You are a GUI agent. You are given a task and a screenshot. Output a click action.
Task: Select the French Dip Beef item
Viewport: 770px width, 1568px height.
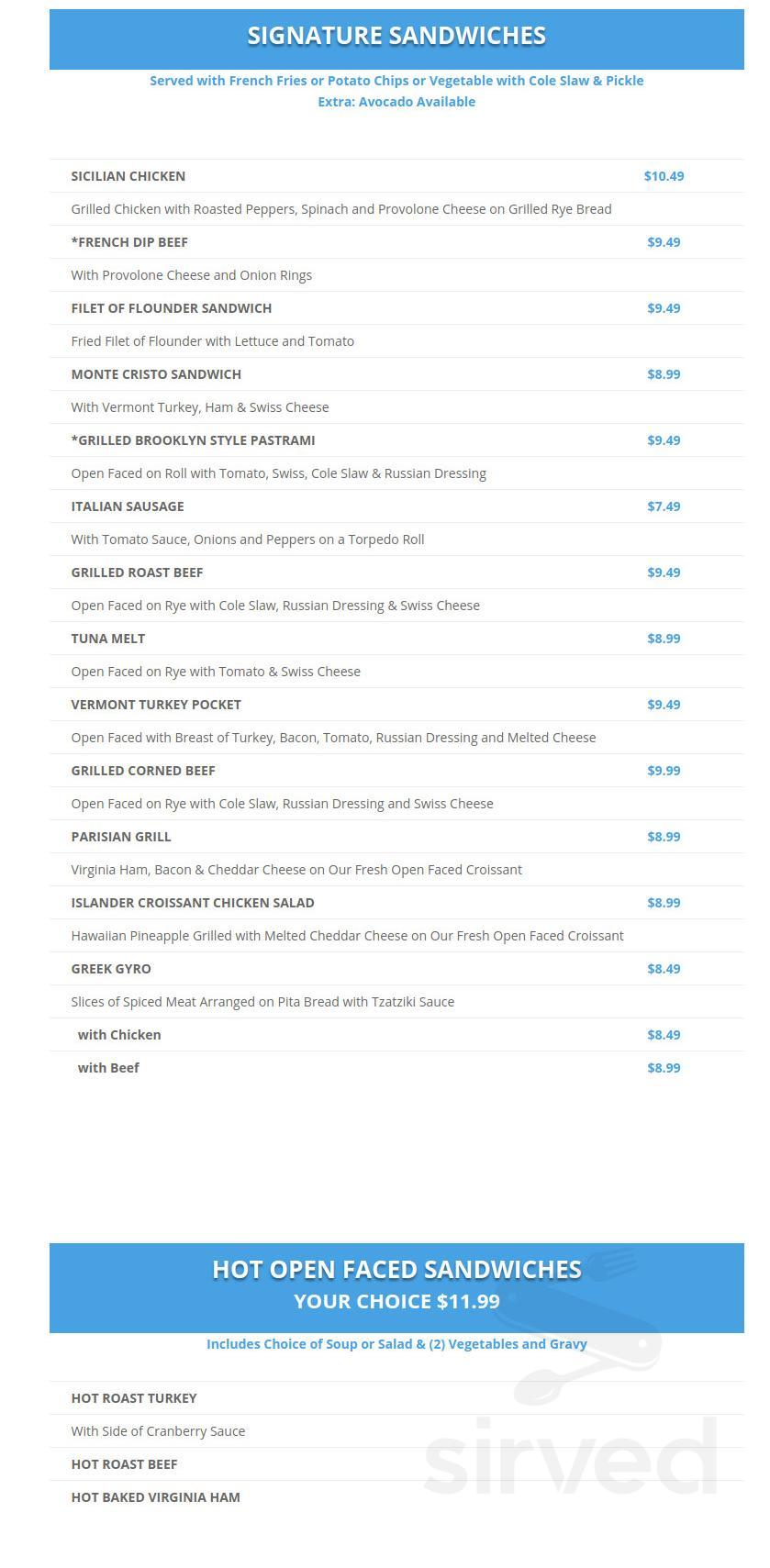(x=129, y=242)
